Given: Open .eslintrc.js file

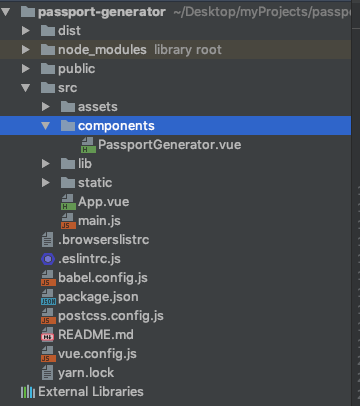Looking at the screenshot, I should (89, 259).
